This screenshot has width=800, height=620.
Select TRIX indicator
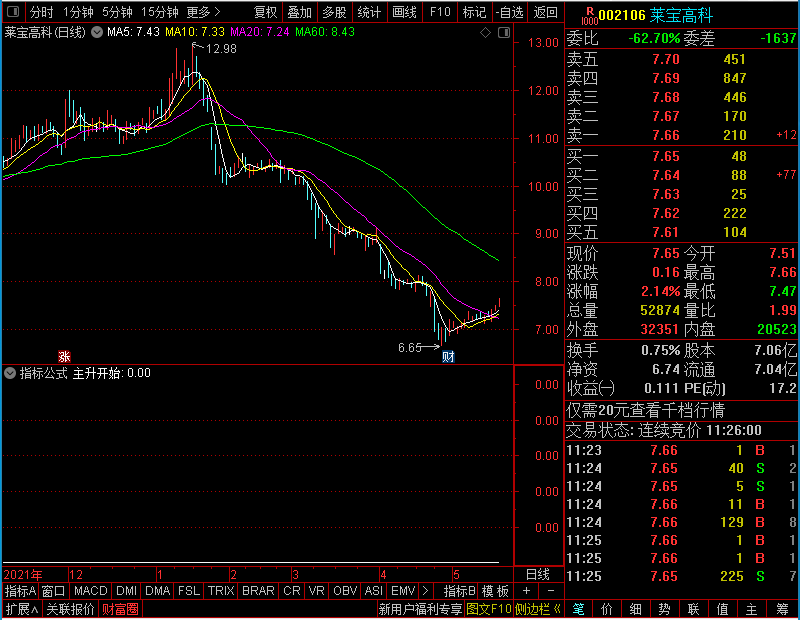tap(220, 591)
